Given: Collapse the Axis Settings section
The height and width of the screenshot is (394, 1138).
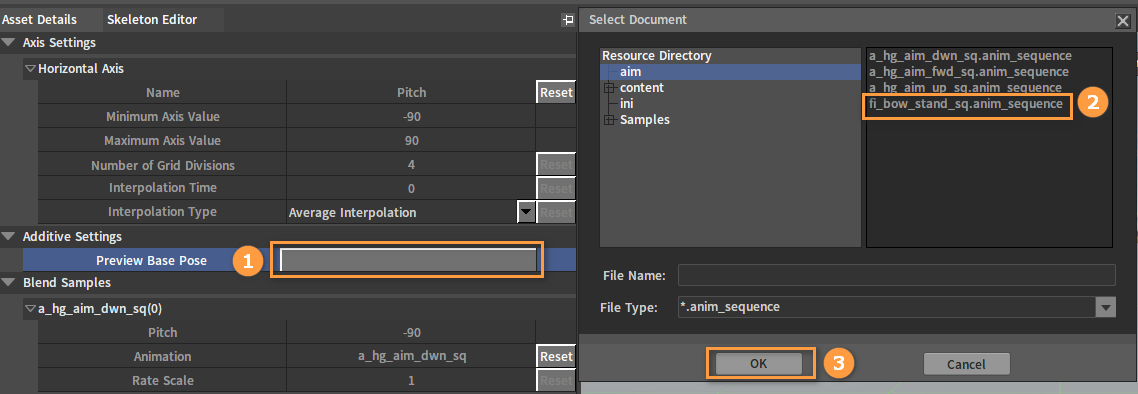Looking at the screenshot, I should pyautogui.click(x=9, y=43).
